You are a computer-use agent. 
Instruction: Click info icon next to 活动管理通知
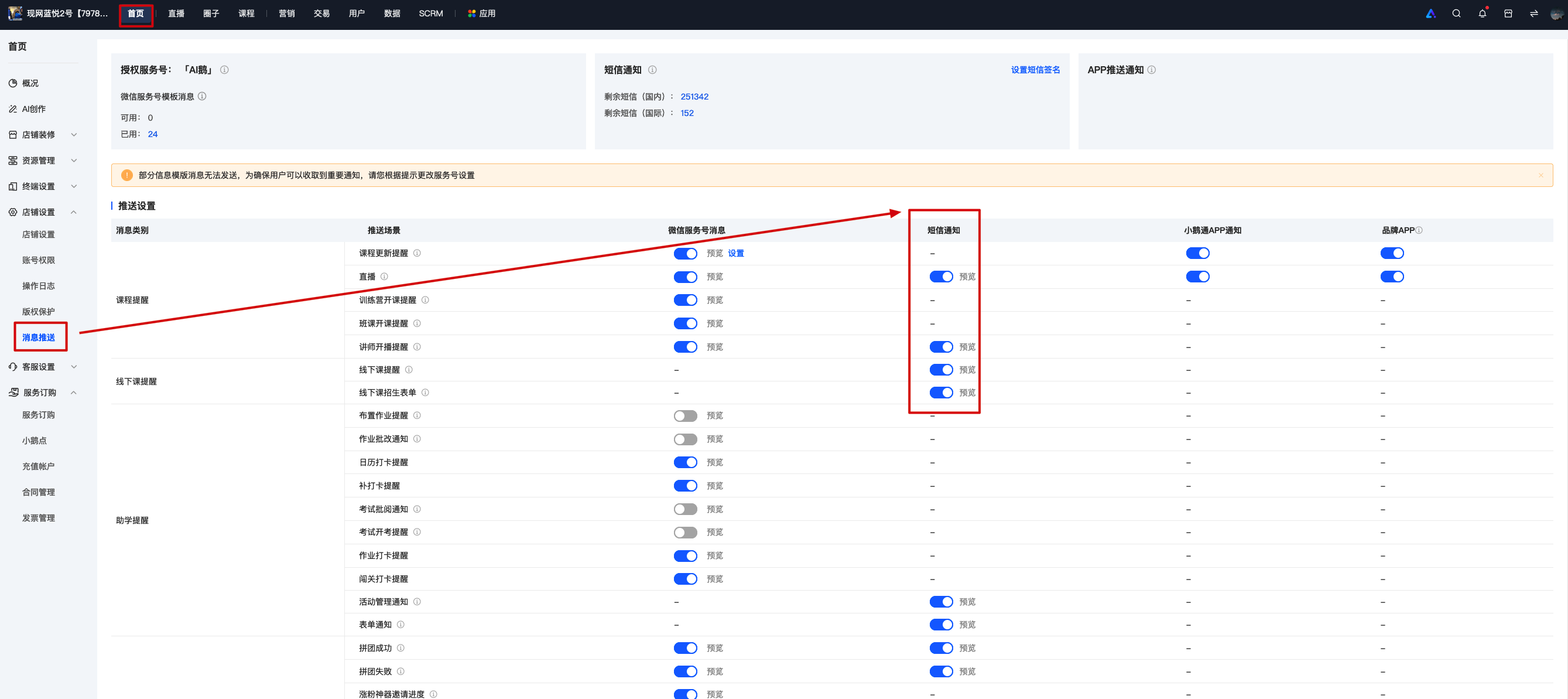coord(417,602)
